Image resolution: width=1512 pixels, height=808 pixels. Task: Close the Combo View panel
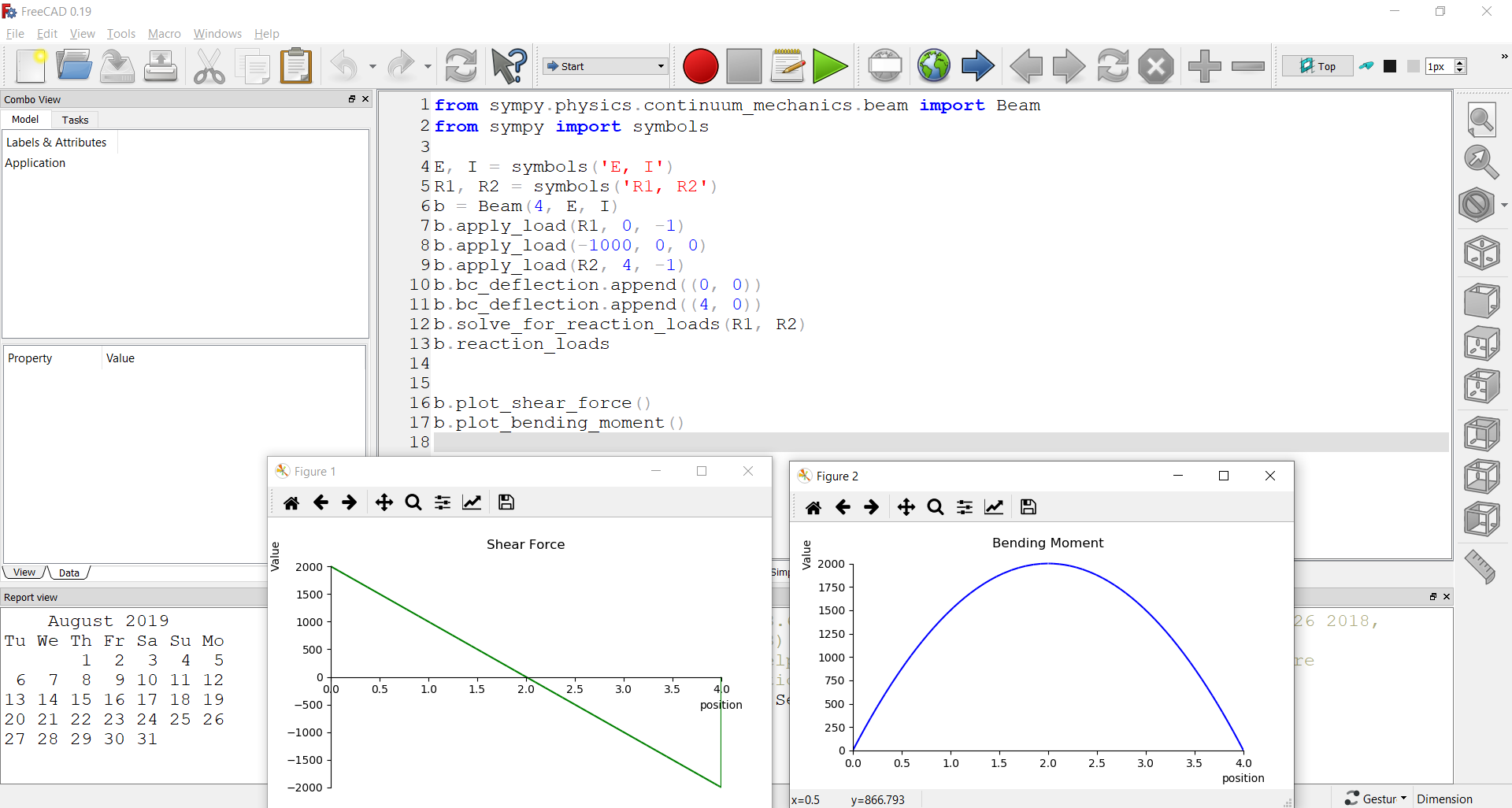click(365, 99)
